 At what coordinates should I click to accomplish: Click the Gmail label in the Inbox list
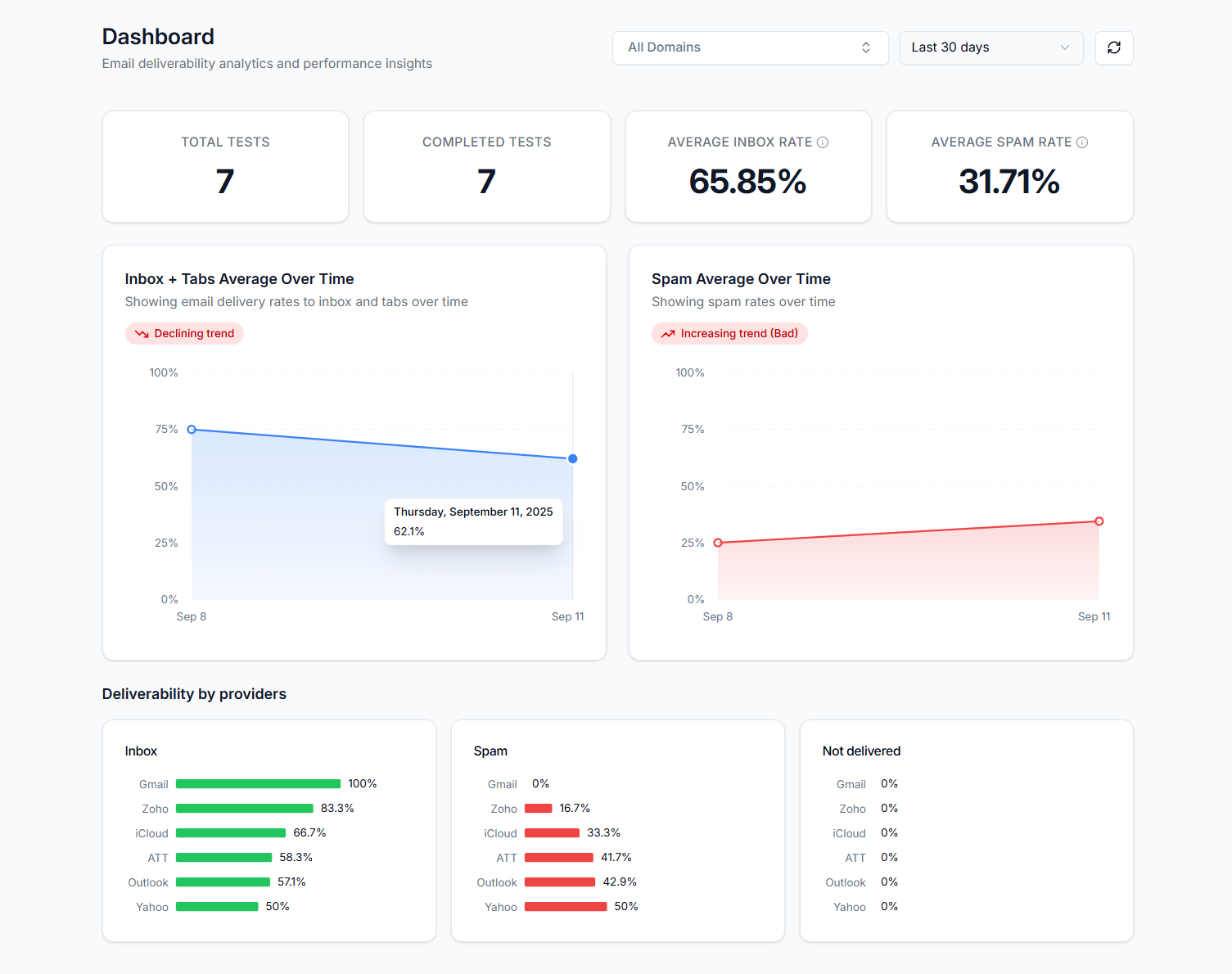coord(154,783)
